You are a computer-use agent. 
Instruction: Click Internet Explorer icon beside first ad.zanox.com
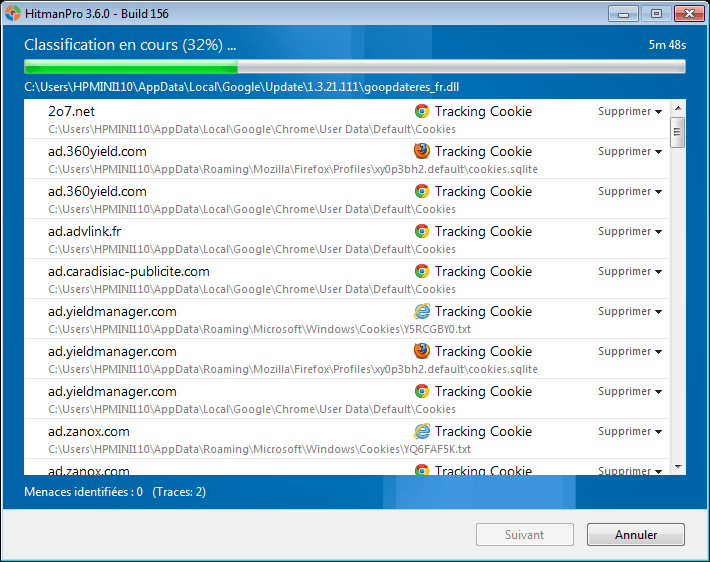point(422,431)
